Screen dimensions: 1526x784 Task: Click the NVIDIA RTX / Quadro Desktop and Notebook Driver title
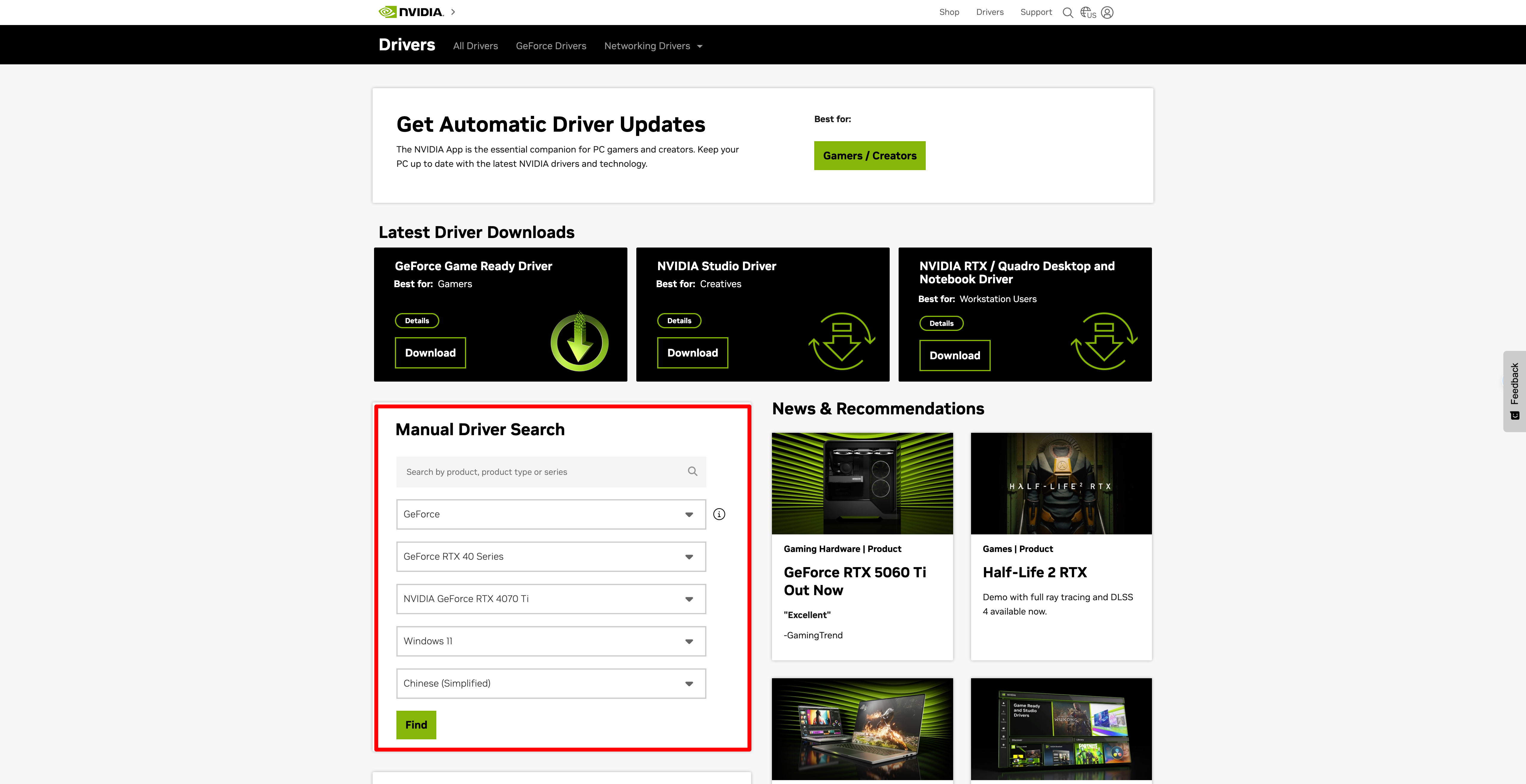(x=1017, y=273)
